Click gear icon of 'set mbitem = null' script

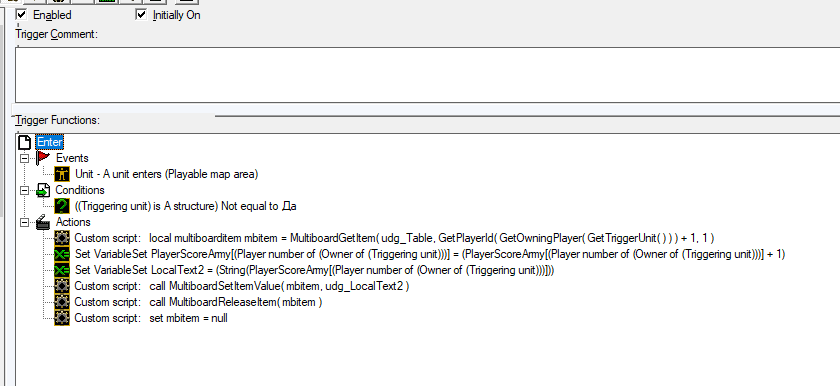pos(62,319)
